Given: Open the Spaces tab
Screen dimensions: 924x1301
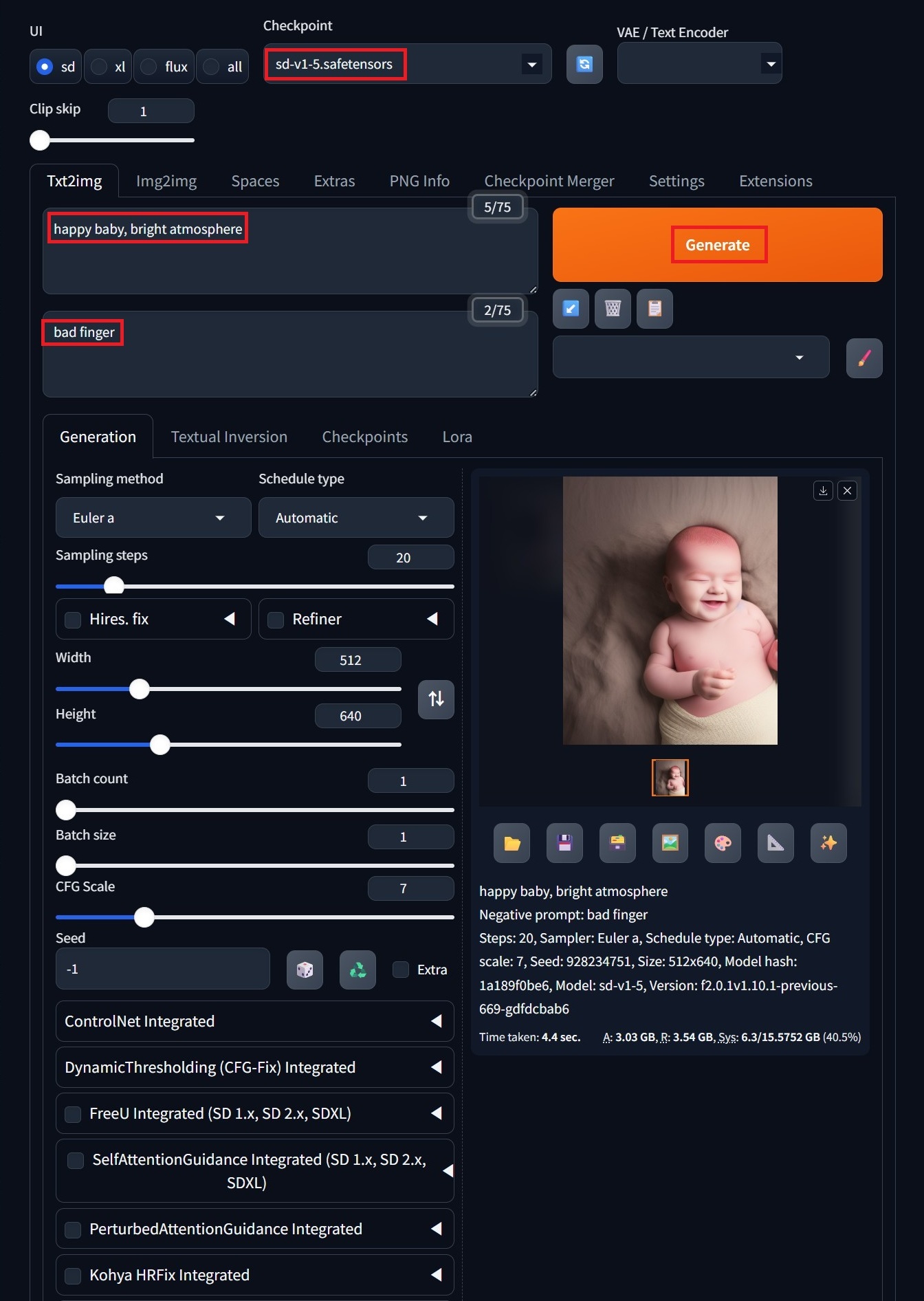Looking at the screenshot, I should click(x=255, y=181).
